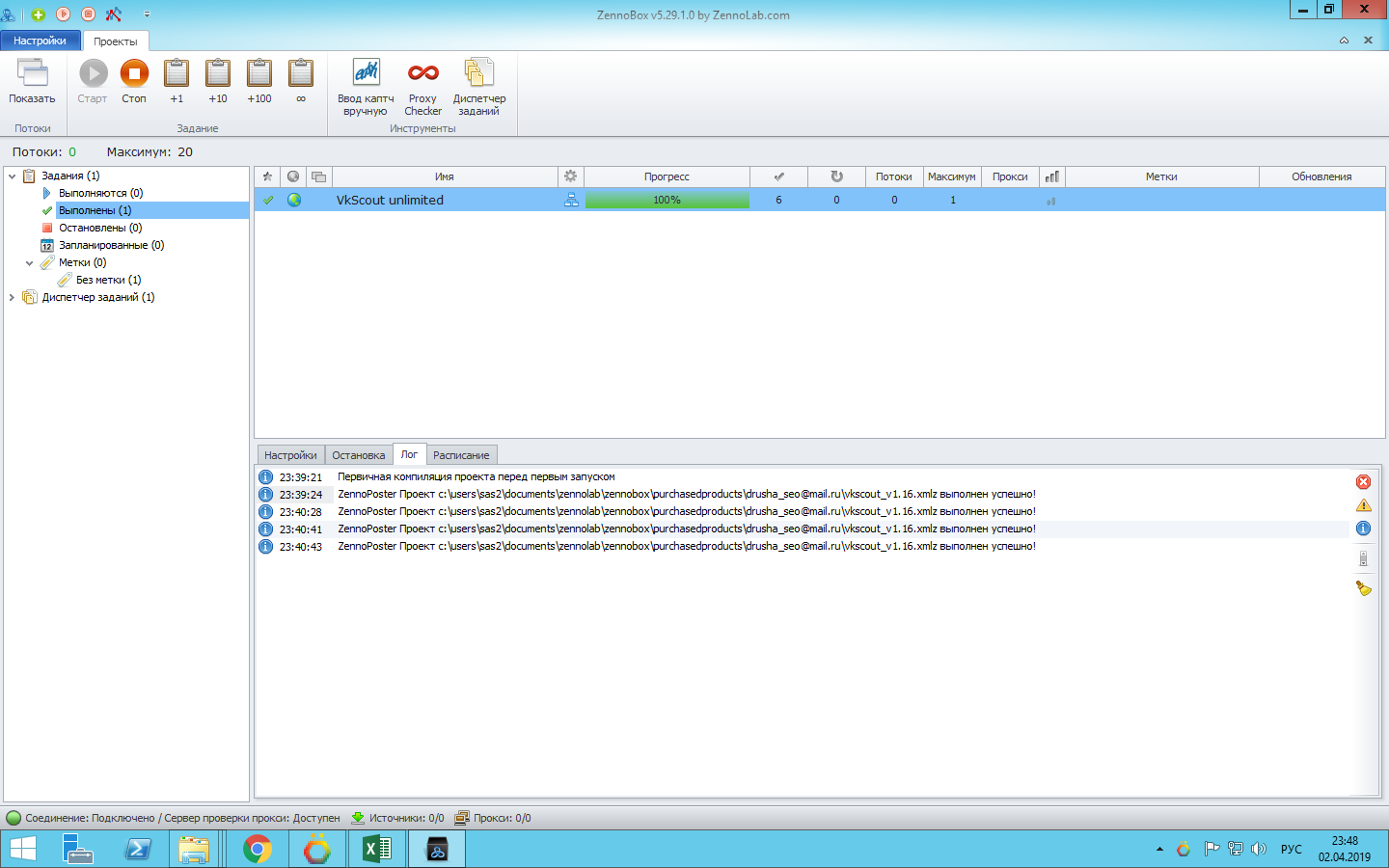Open the Расписание tab

pos(461,455)
